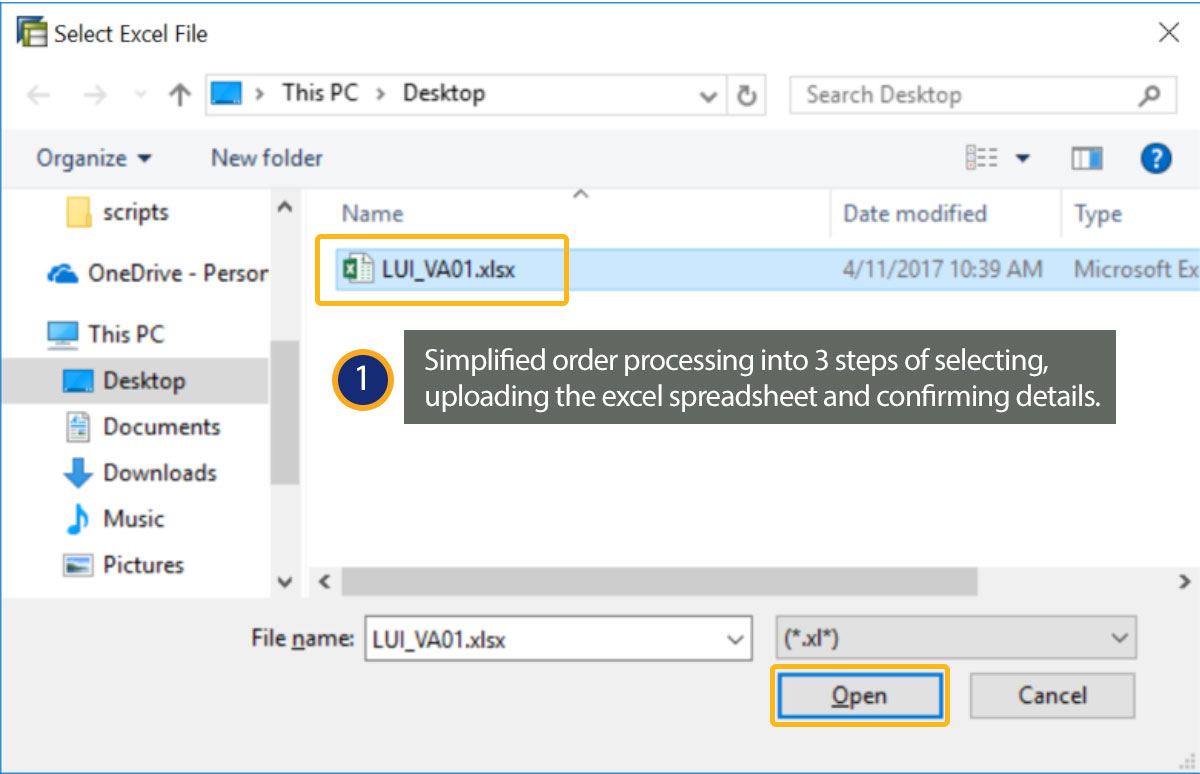The height and width of the screenshot is (774, 1200).
Task: Click the Open button
Action: pyautogui.click(x=859, y=696)
